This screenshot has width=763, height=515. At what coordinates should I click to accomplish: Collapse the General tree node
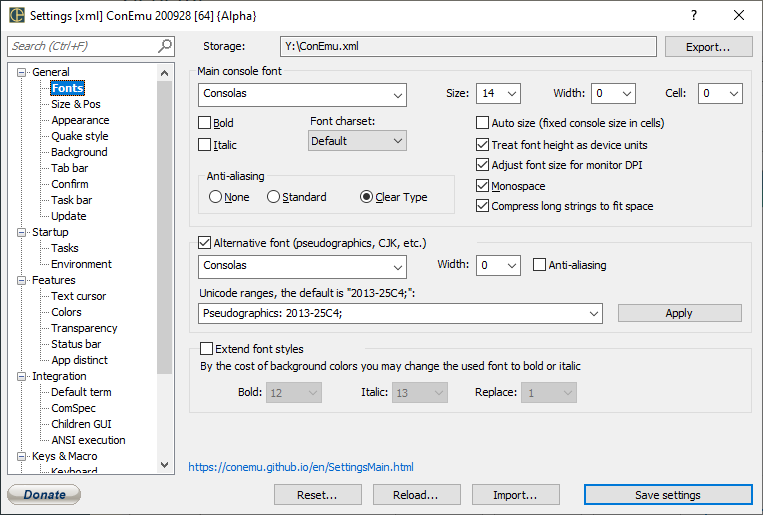pyautogui.click(x=21, y=72)
